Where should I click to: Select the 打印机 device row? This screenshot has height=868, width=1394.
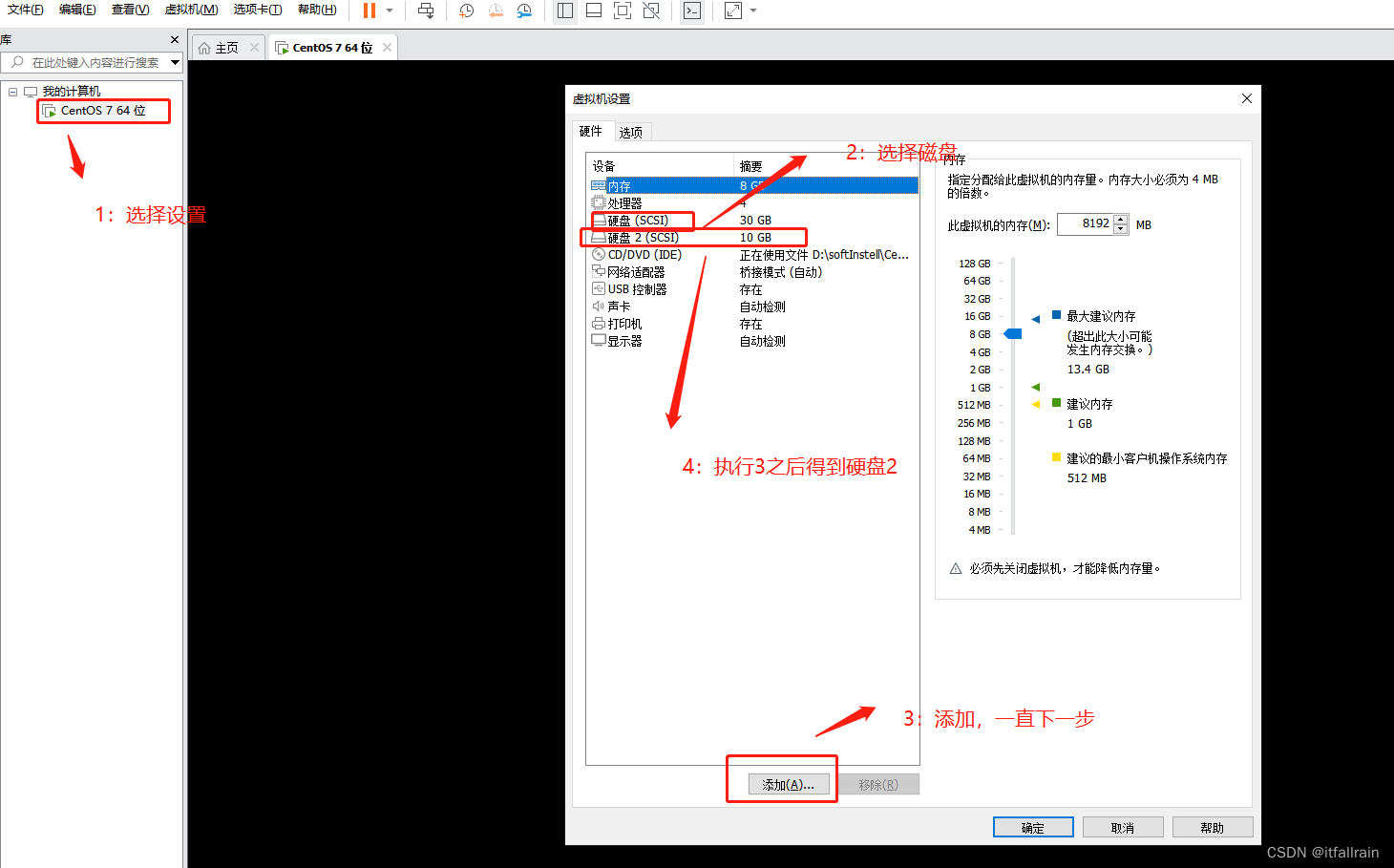(753, 323)
